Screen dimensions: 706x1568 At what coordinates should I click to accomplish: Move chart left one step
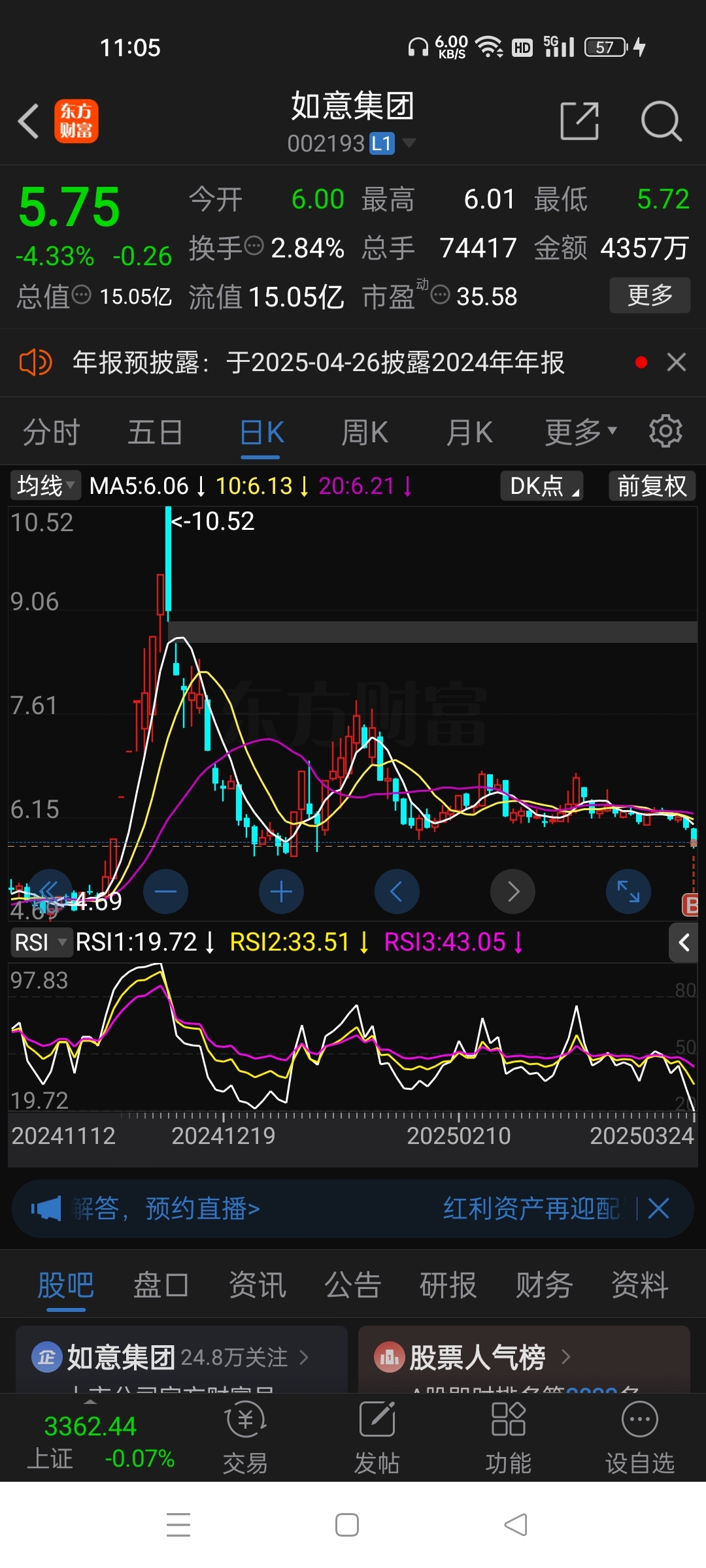[397, 891]
